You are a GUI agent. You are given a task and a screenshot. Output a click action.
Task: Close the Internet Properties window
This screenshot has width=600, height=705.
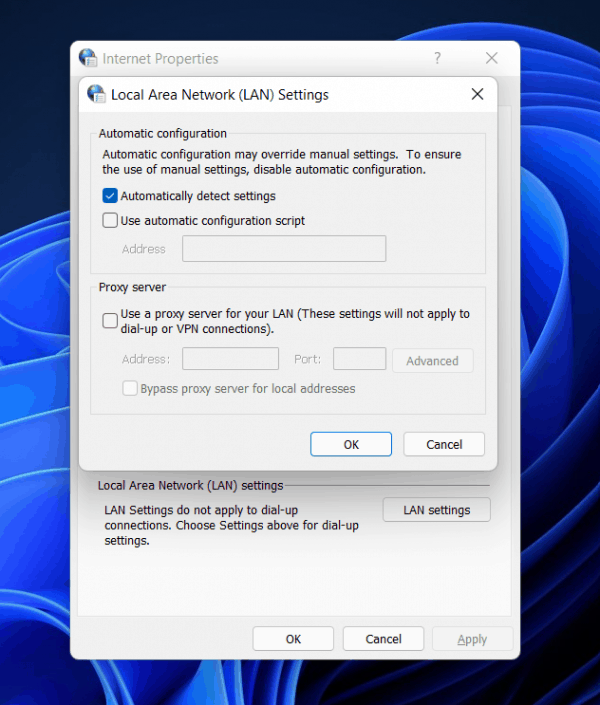[491, 58]
